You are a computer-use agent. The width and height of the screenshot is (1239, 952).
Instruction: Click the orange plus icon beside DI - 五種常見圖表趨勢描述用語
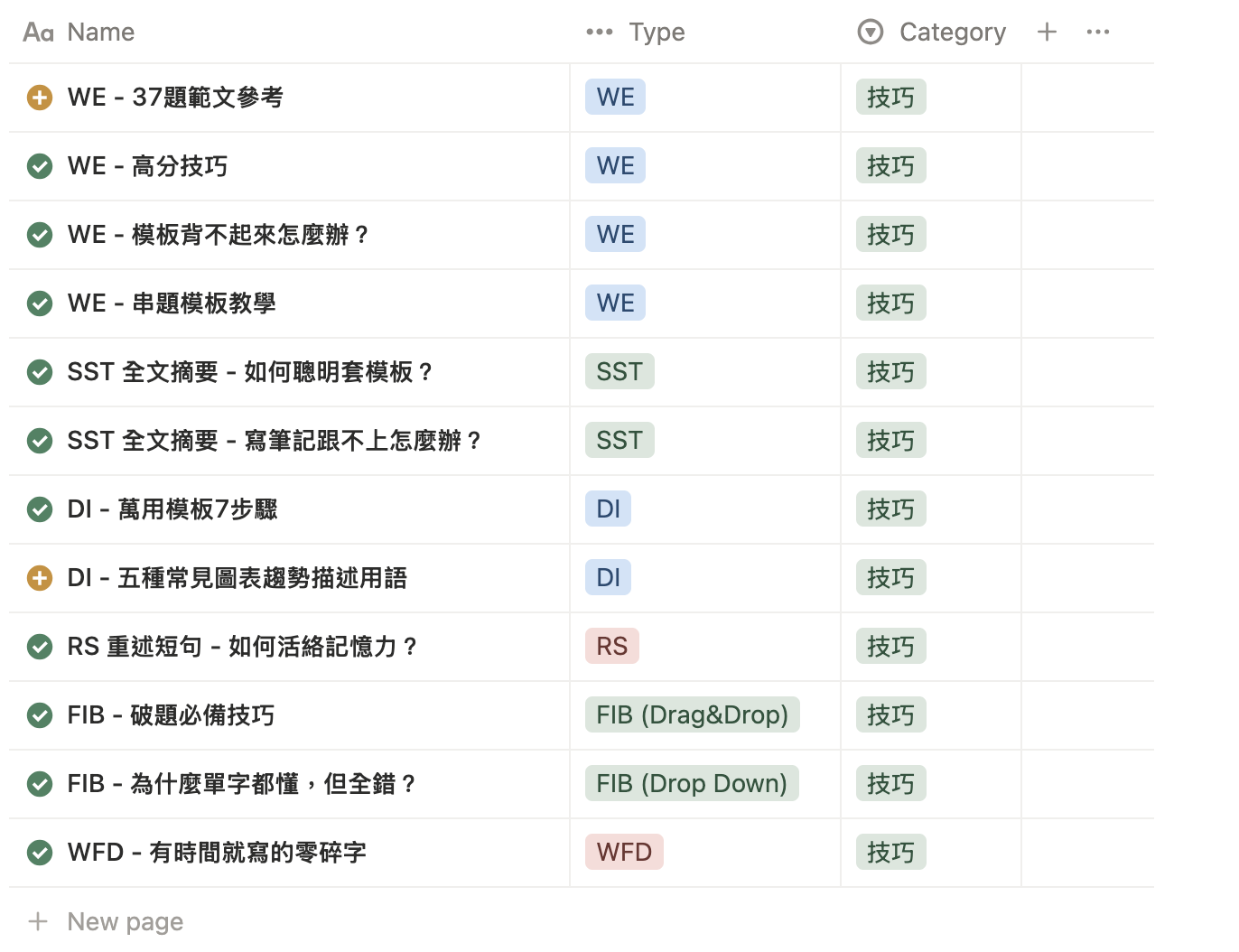point(40,578)
